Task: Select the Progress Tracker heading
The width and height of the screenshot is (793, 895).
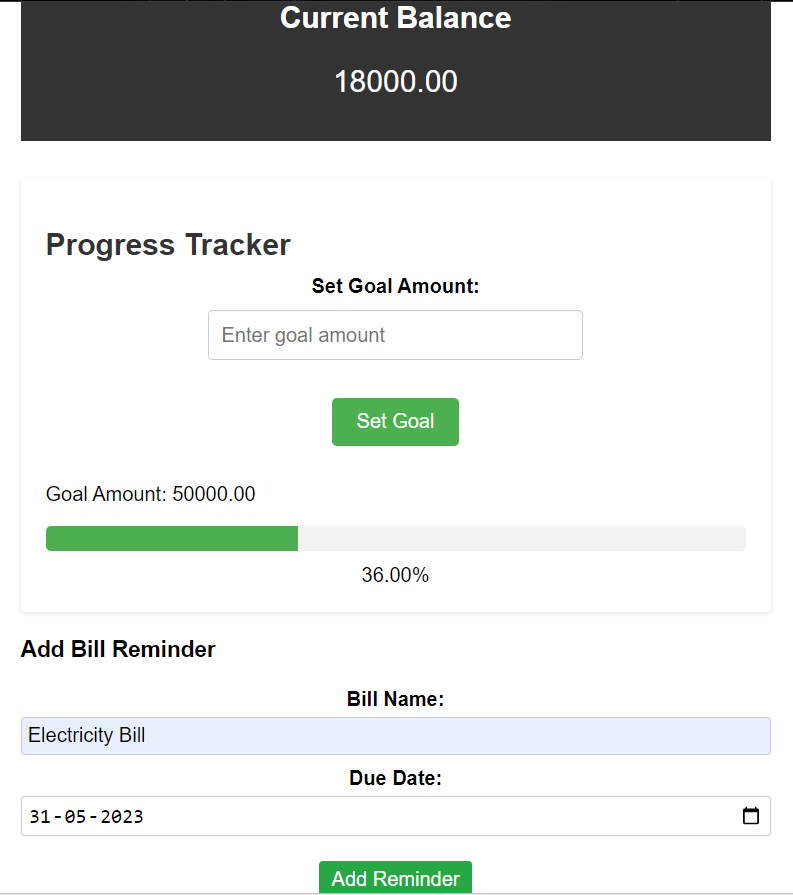Action: 167,245
